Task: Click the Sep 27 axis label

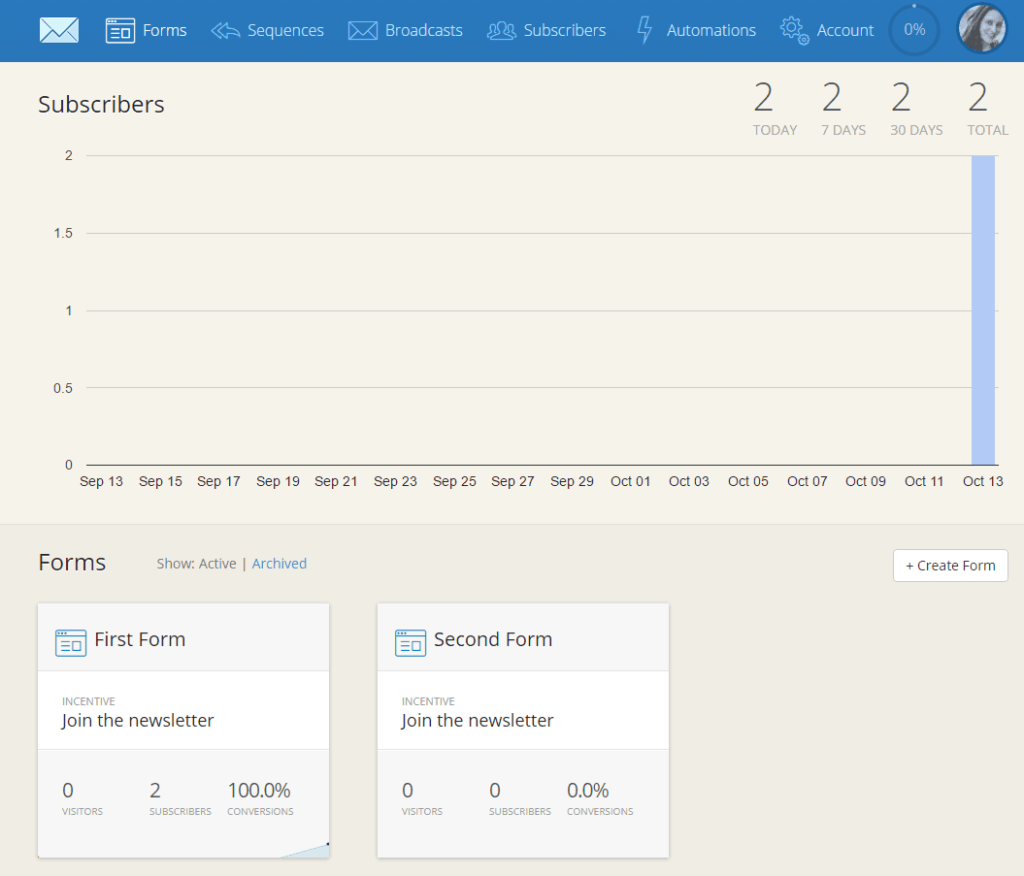Action: 513,481
